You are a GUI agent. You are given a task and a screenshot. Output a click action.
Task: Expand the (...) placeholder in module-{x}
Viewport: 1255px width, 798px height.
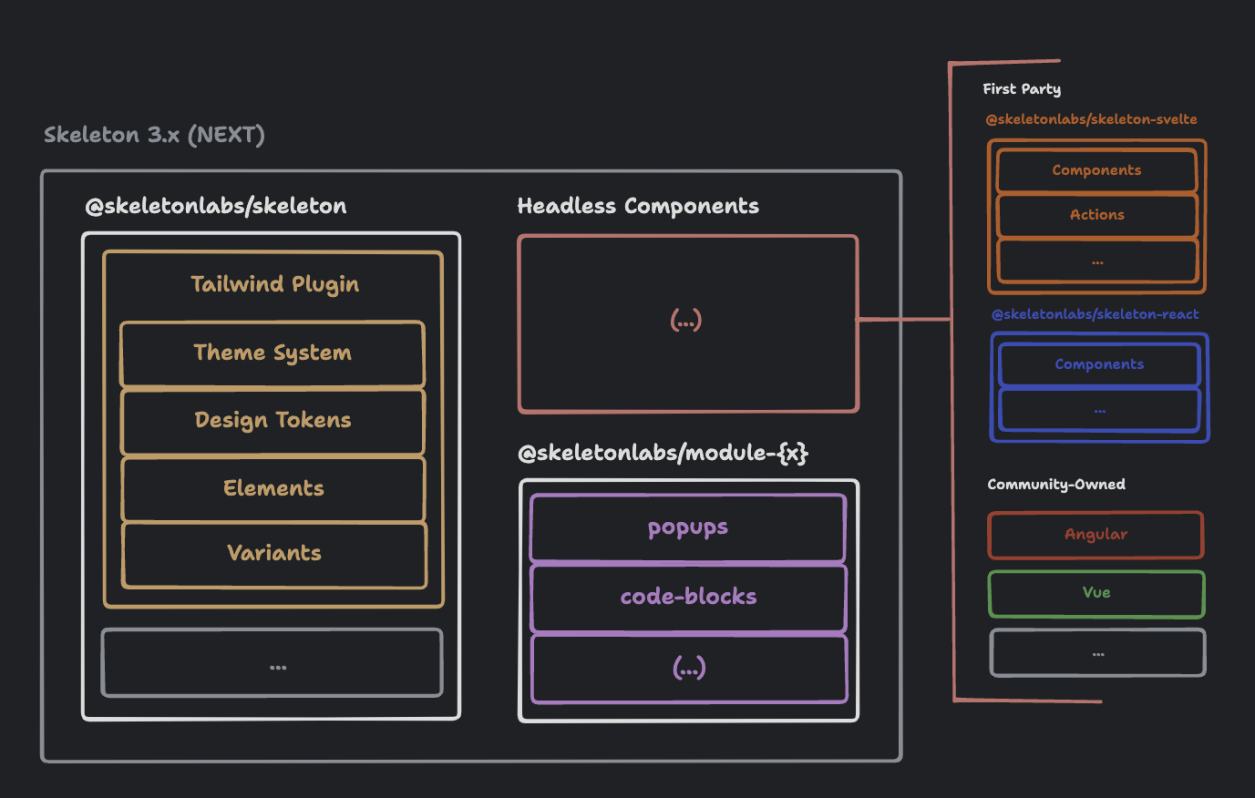[687, 667]
